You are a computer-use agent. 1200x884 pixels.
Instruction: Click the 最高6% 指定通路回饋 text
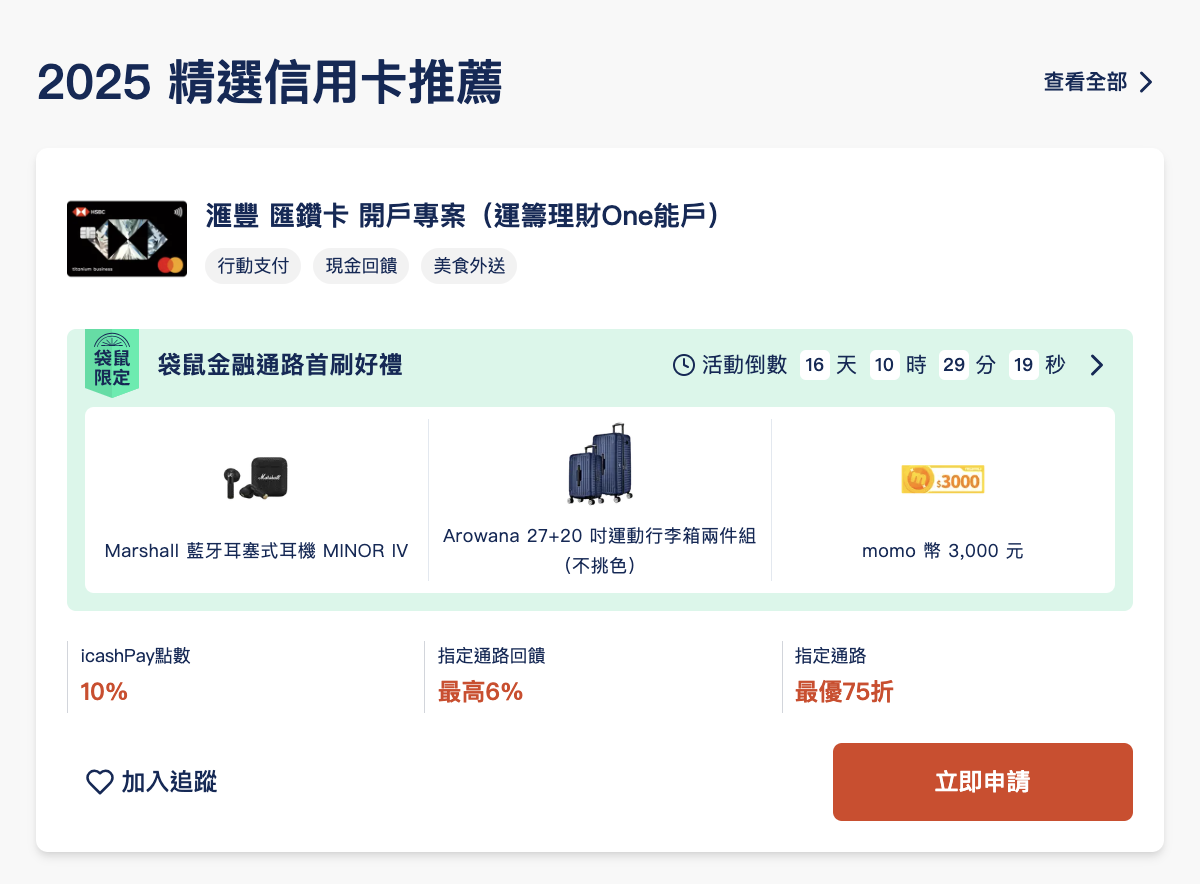point(479,691)
